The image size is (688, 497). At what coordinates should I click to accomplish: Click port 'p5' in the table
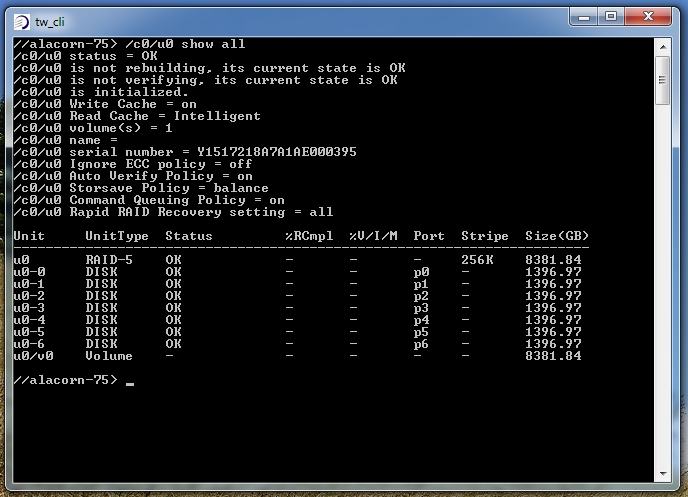tap(421, 333)
